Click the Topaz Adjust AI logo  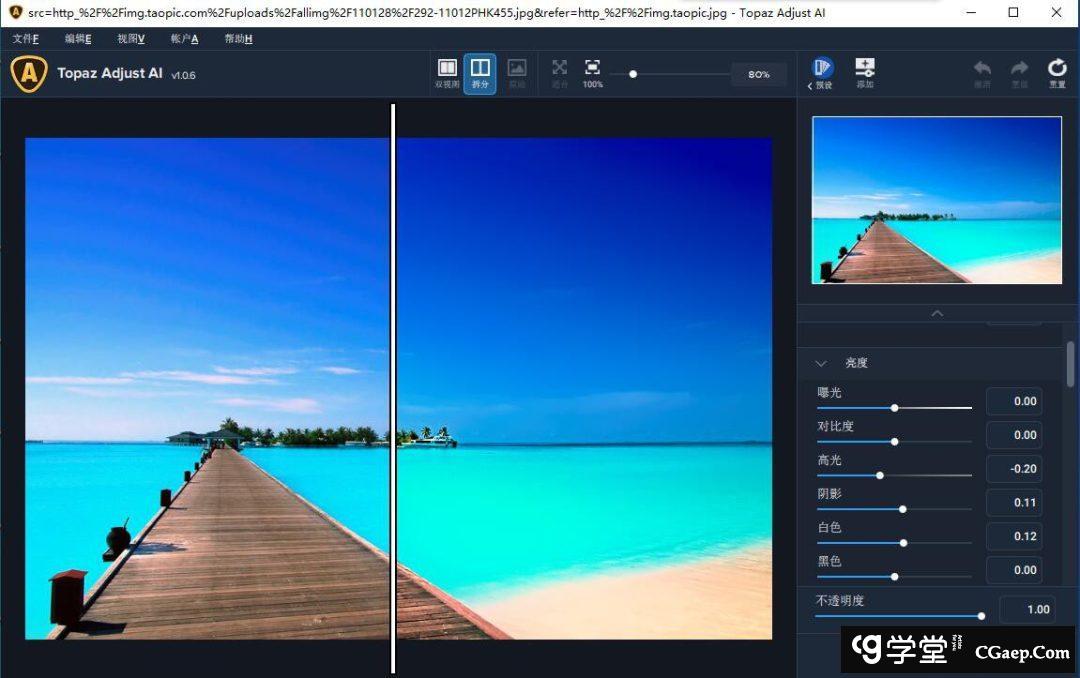[29, 74]
